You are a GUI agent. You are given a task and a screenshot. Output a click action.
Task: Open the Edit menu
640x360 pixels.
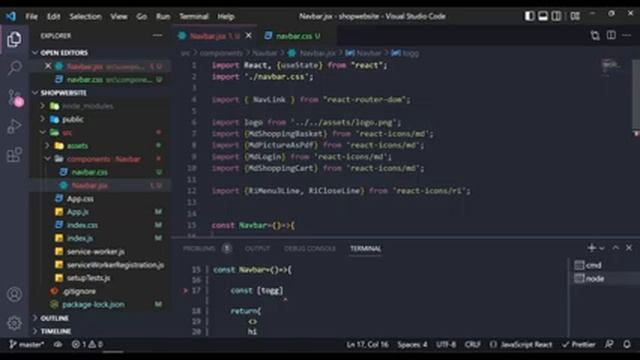(x=53, y=16)
